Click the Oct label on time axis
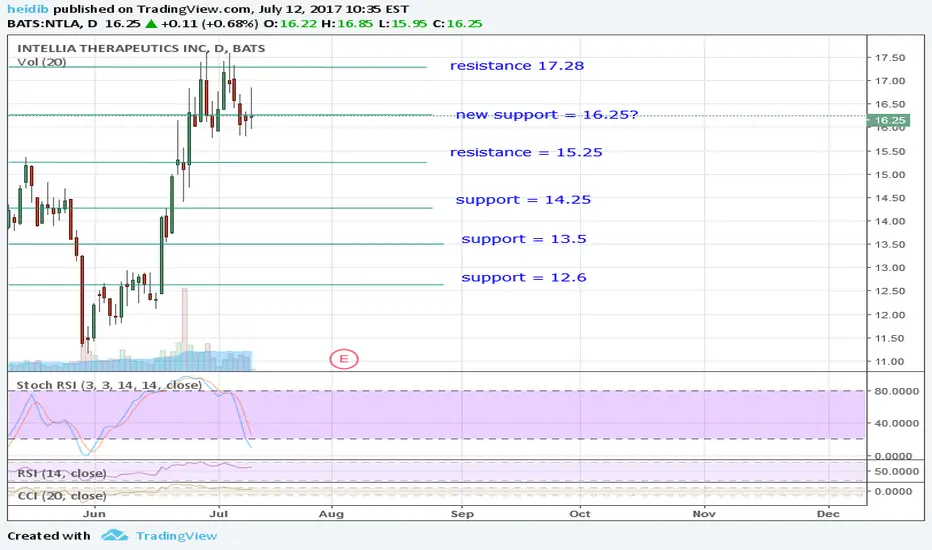The image size is (932, 550). [580, 514]
